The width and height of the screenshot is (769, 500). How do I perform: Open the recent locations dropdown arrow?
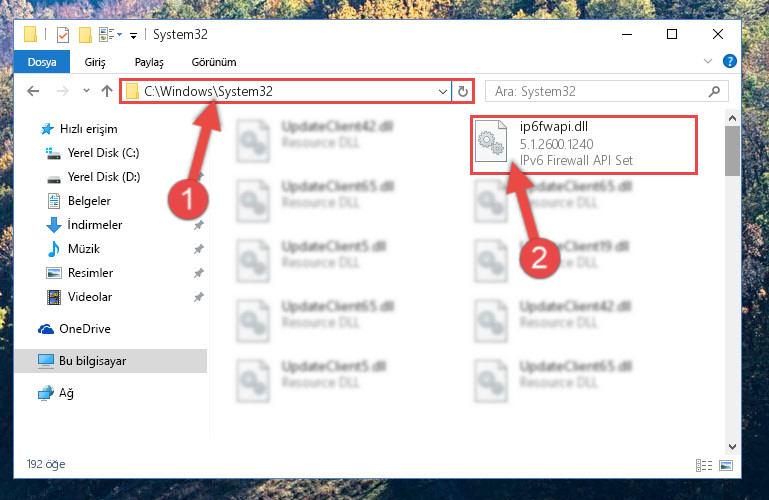tap(86, 91)
